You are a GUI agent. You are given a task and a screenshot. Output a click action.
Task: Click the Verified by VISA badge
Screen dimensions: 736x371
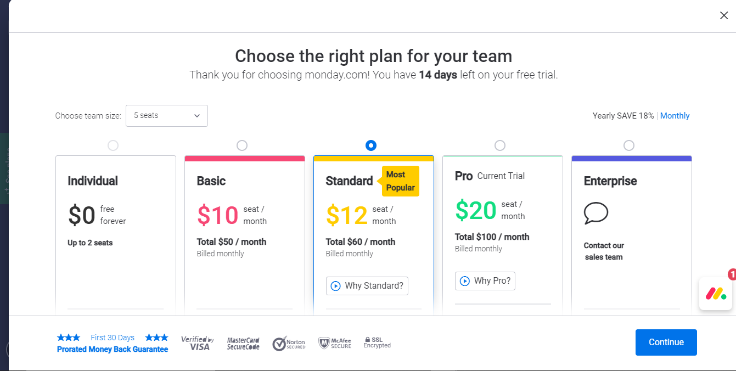[x=197, y=343]
